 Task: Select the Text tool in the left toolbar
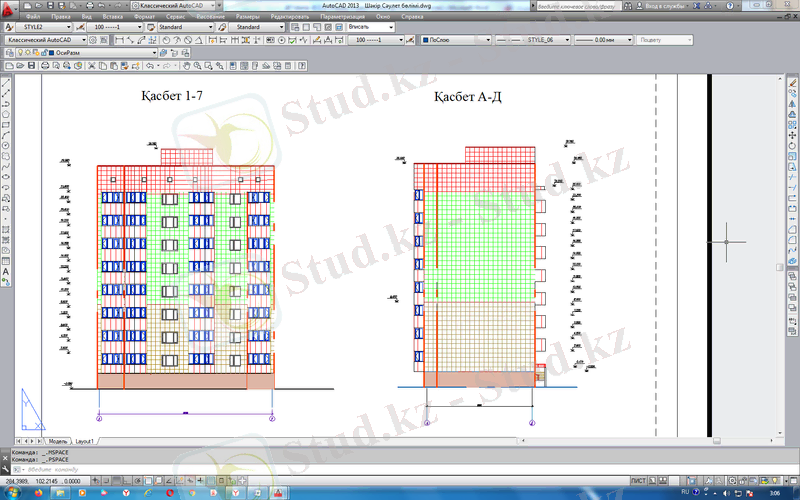[x=6, y=271]
